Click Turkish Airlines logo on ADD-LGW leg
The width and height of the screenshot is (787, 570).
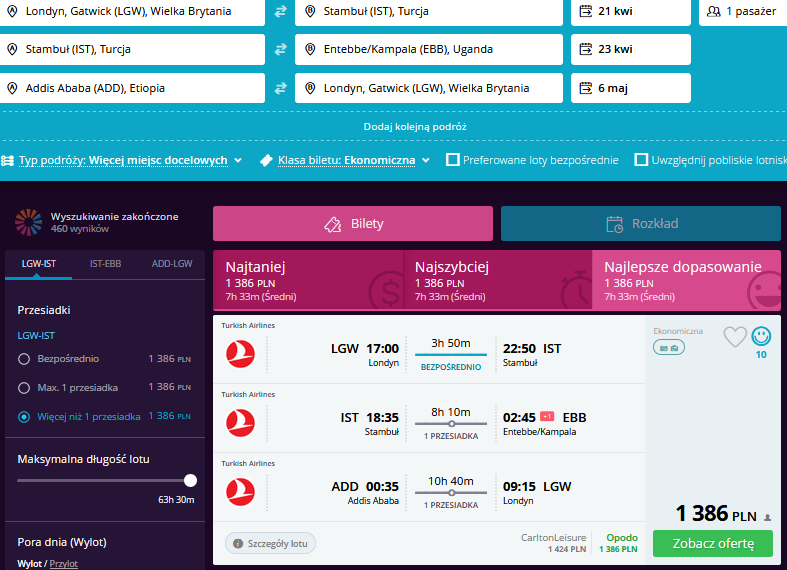pos(240,492)
